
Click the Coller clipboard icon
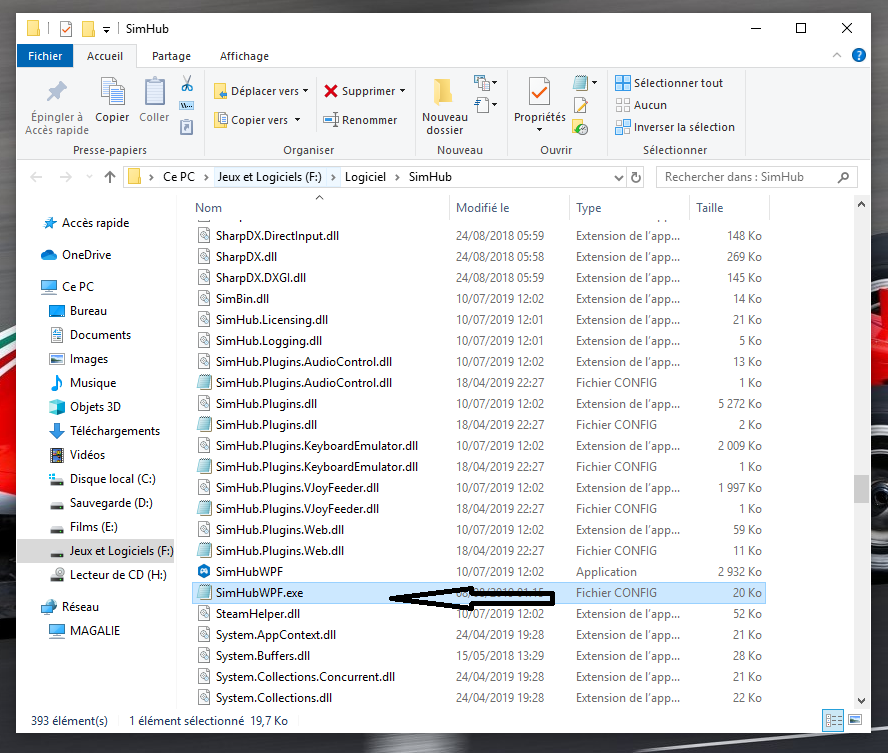[154, 91]
